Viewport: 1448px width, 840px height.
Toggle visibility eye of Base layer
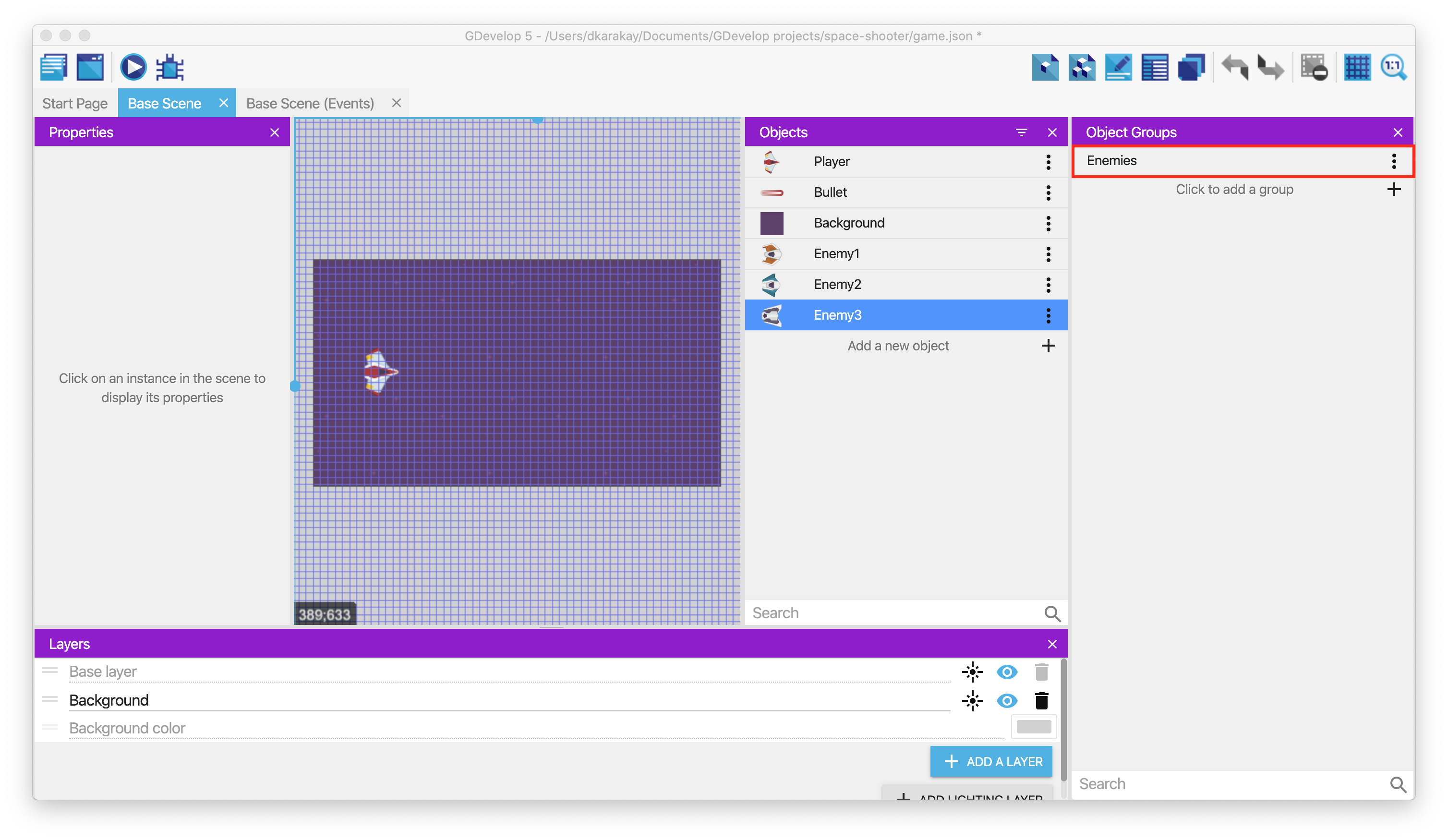[x=1007, y=672]
